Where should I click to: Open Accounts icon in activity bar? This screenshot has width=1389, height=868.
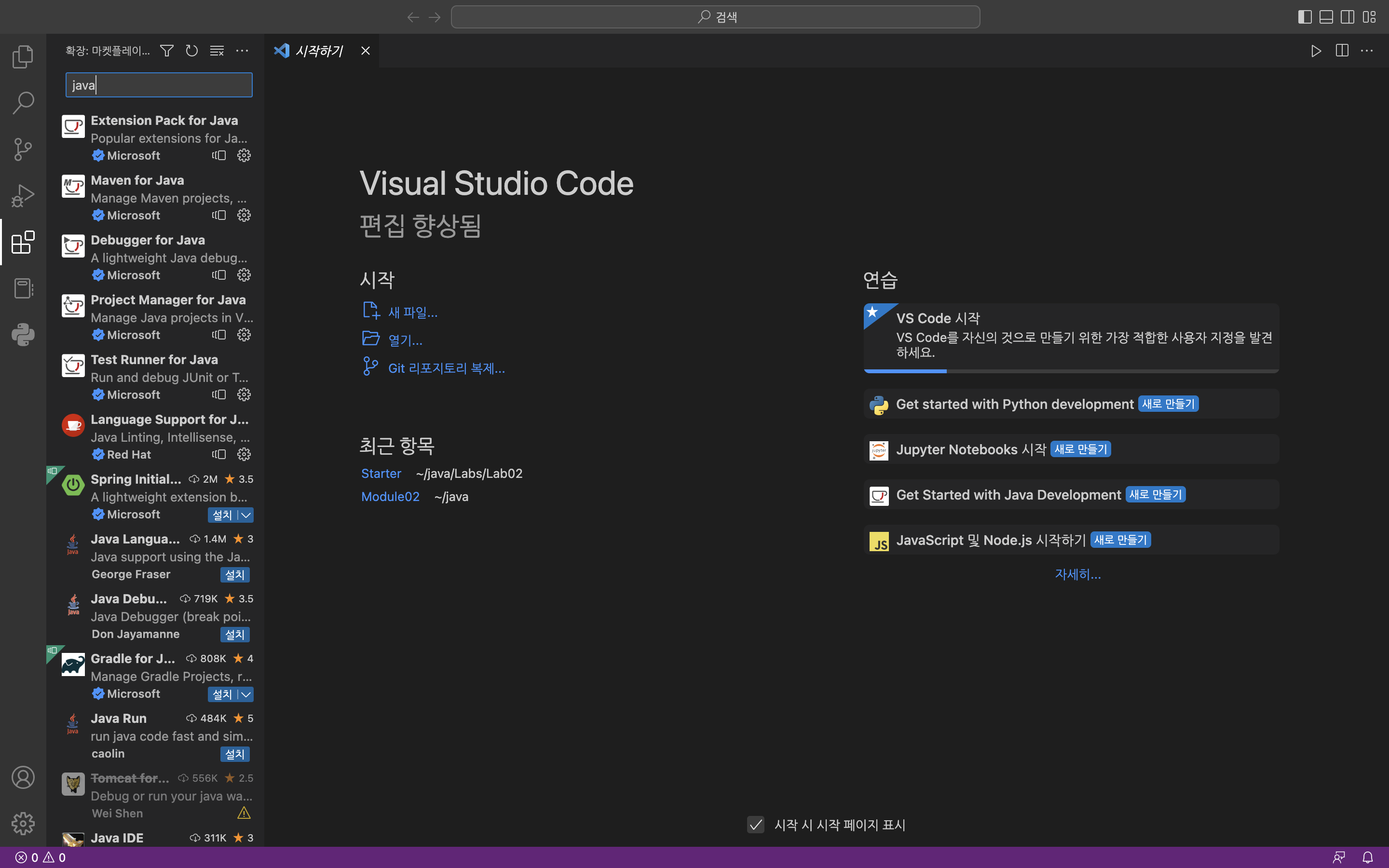click(x=23, y=777)
